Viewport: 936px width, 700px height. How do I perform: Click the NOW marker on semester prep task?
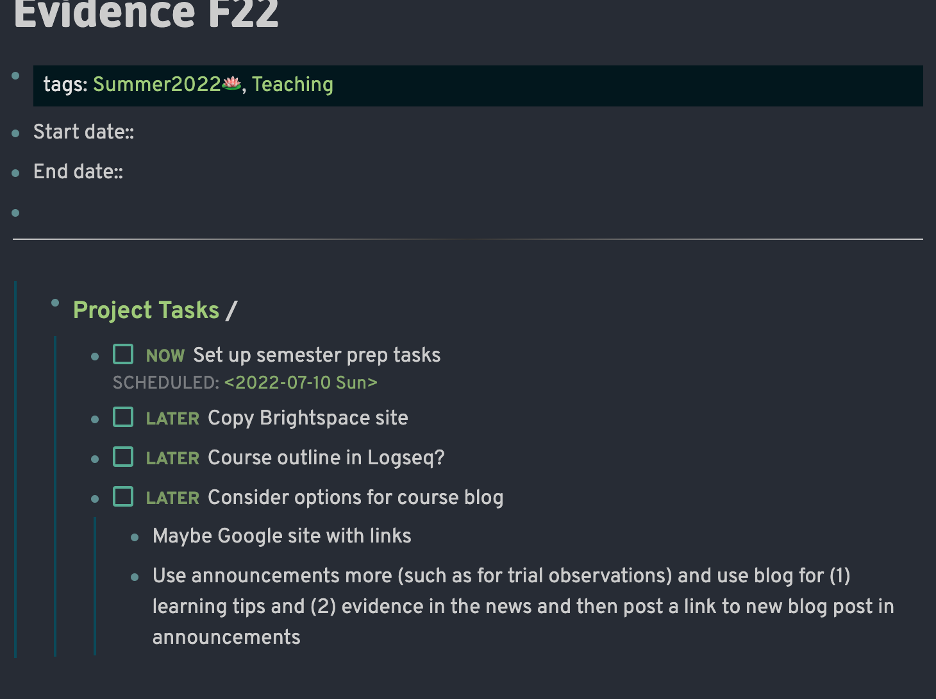[165, 355]
